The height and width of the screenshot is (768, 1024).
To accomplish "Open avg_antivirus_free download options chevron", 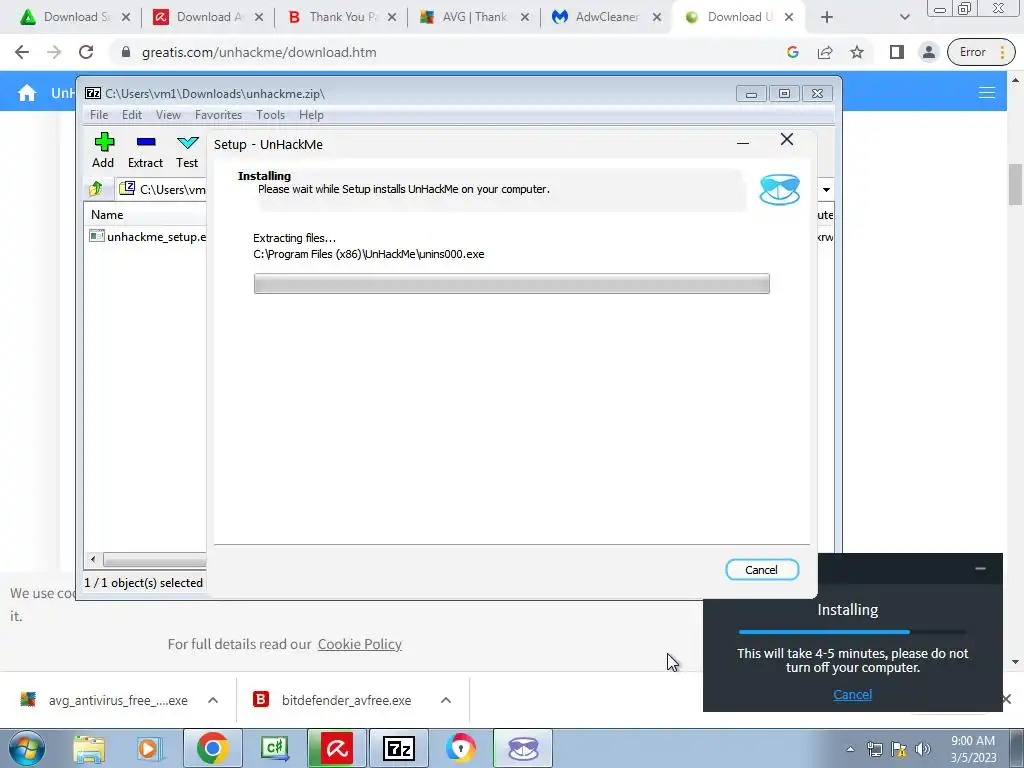I will click(x=213, y=700).
